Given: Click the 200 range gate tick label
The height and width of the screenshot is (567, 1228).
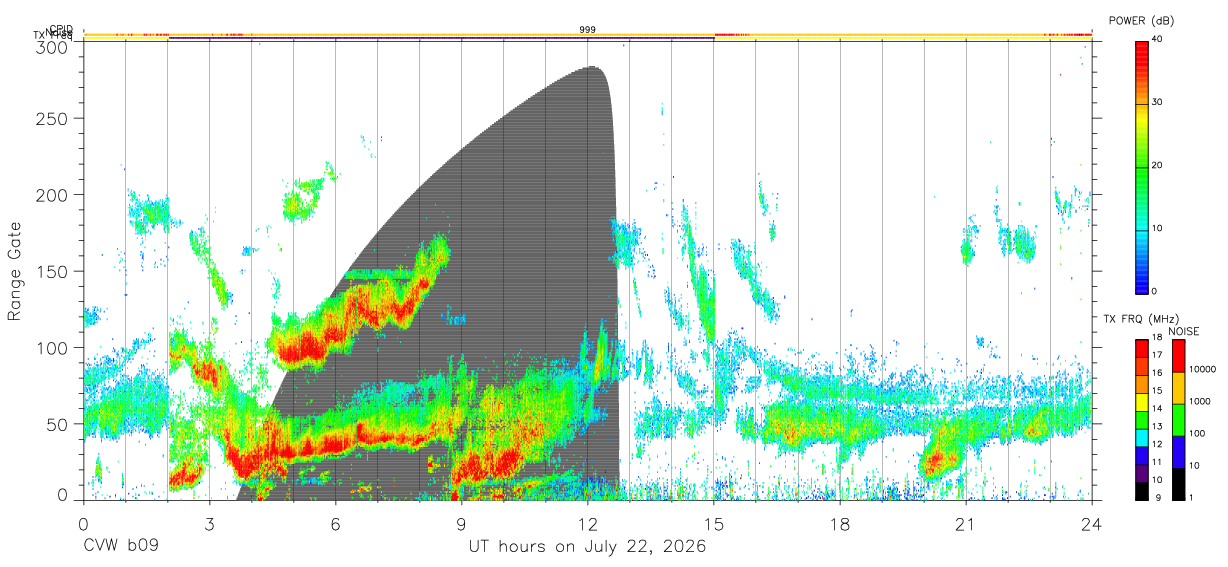Looking at the screenshot, I should 54,194.
